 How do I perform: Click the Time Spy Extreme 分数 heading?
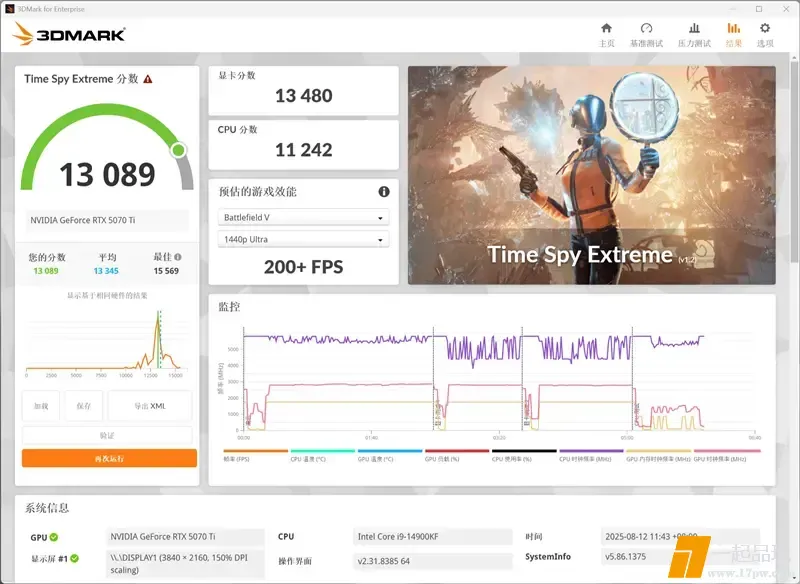click(x=81, y=79)
